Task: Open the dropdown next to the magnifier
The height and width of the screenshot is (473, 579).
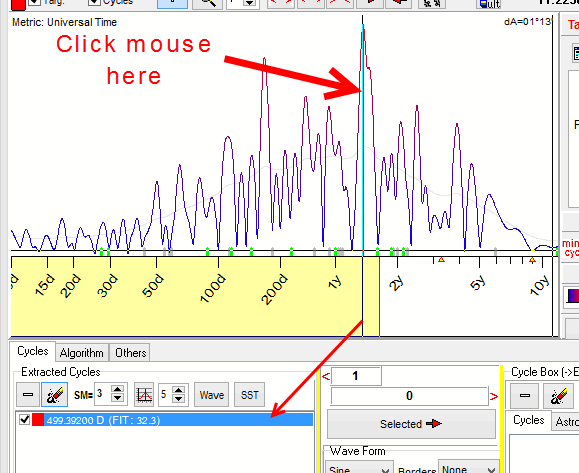Action: click(250, 3)
